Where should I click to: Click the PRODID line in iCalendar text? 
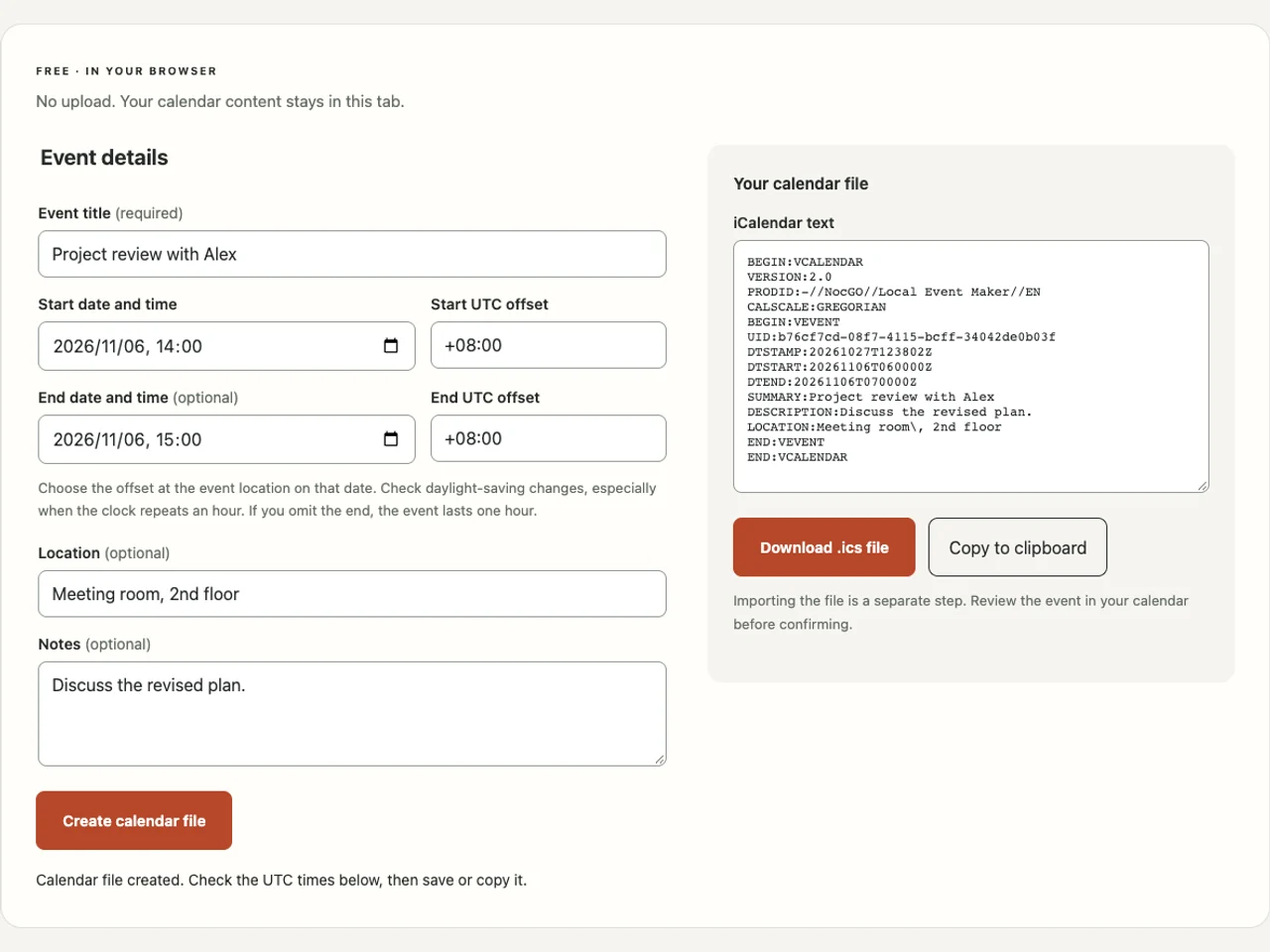tap(894, 292)
